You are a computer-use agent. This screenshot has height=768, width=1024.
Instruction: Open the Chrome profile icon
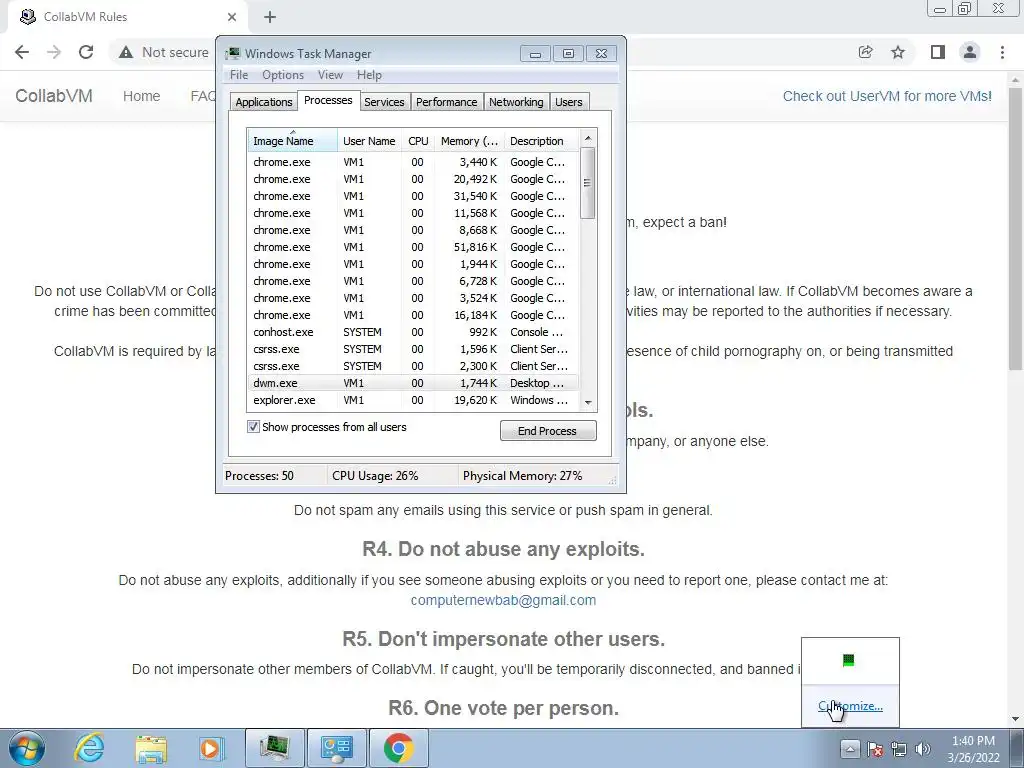[970, 52]
